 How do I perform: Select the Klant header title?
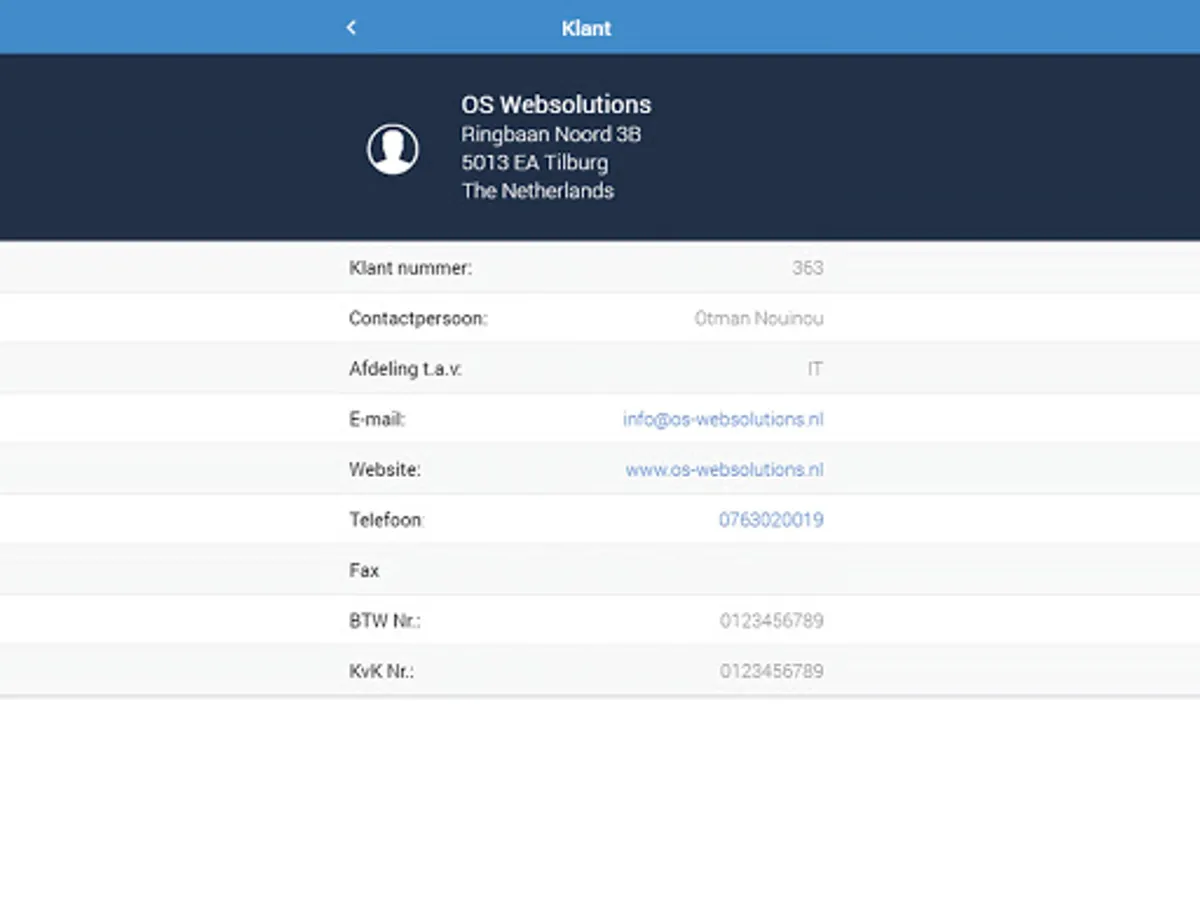pyautogui.click(x=586, y=28)
